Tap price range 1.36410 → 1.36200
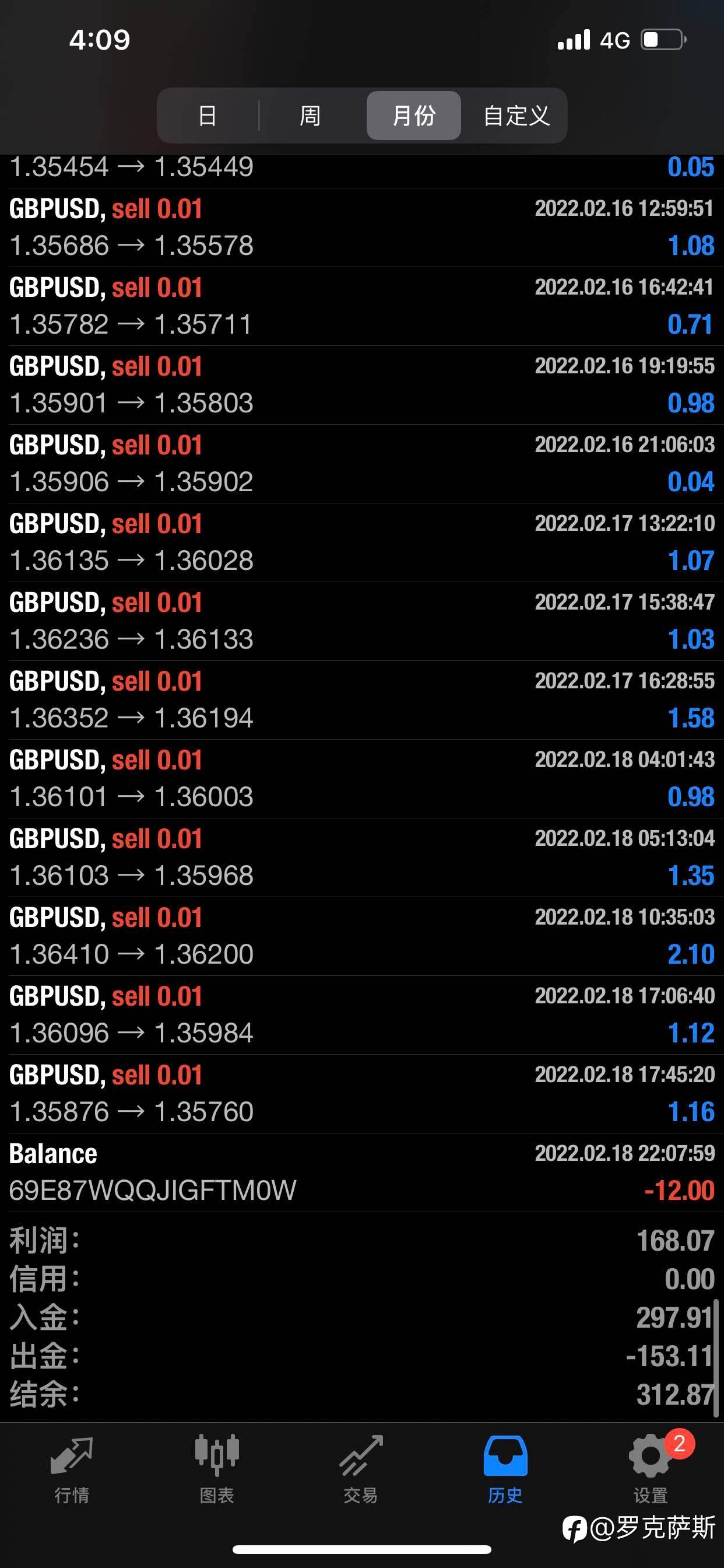The width and height of the screenshot is (724, 1568). 131,954
